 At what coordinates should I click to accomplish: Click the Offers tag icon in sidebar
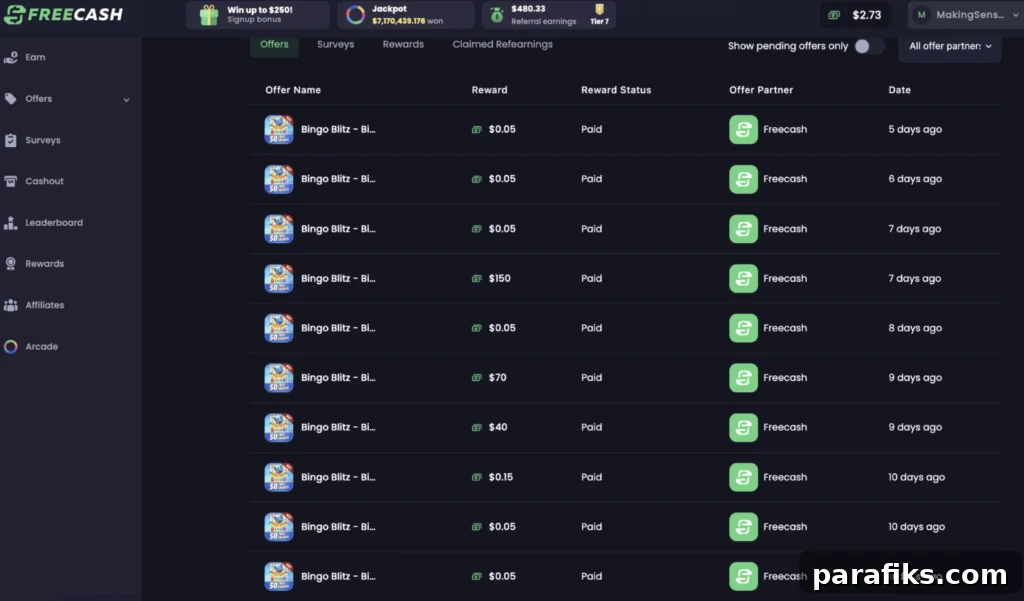point(10,99)
